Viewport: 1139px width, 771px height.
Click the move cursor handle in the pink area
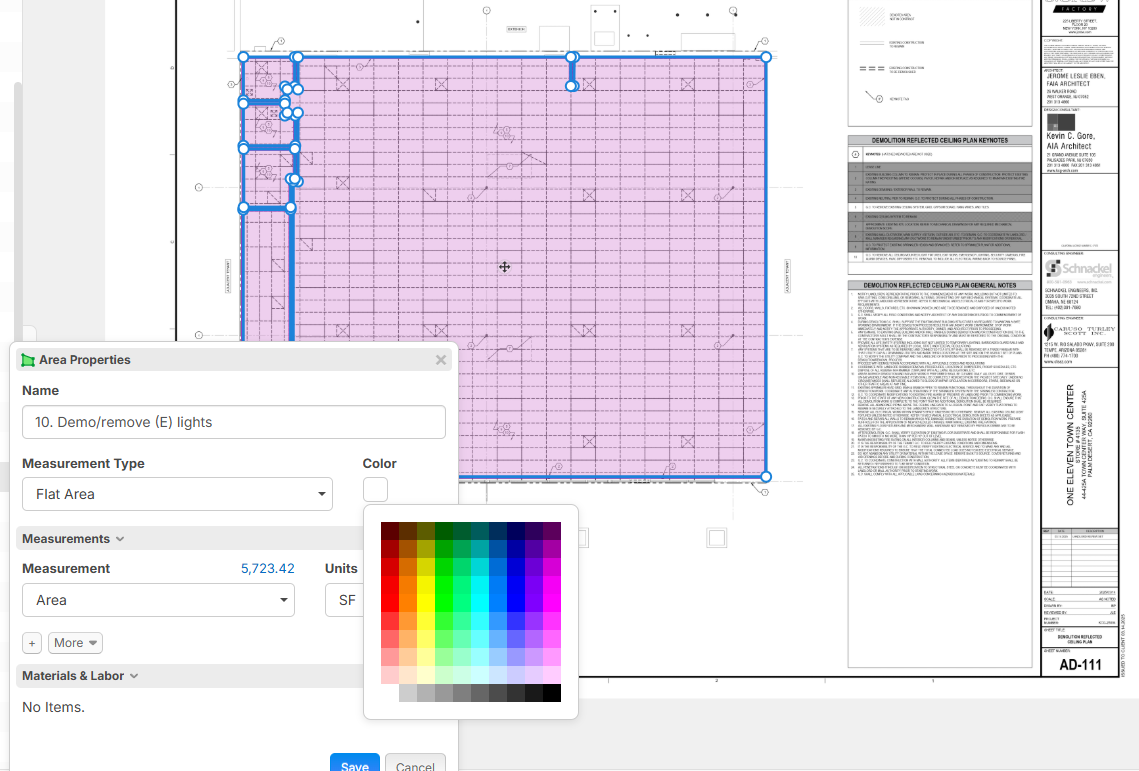[504, 267]
